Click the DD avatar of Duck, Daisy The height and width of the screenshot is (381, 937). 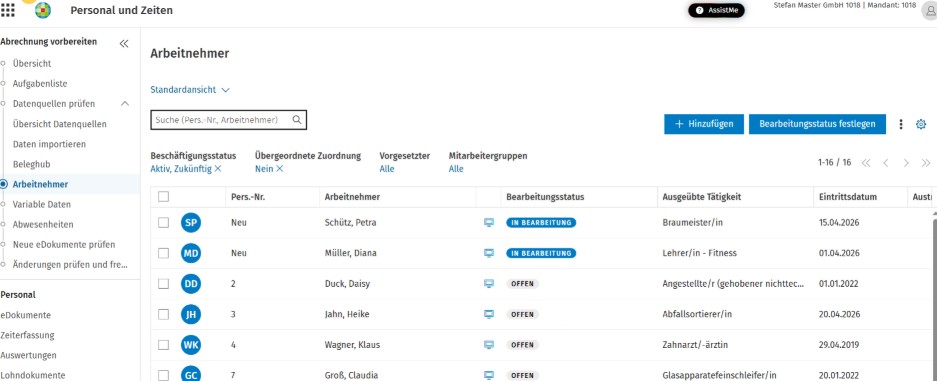(x=191, y=284)
